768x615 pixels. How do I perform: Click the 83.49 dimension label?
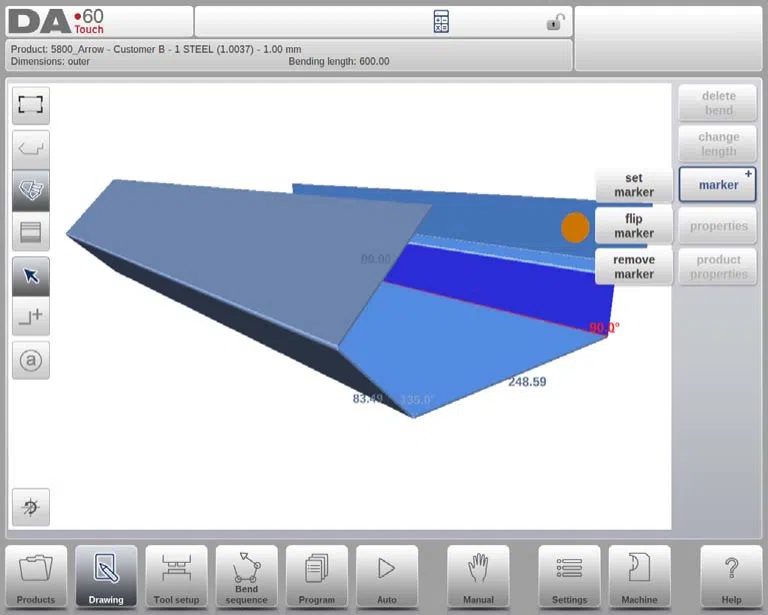point(367,399)
